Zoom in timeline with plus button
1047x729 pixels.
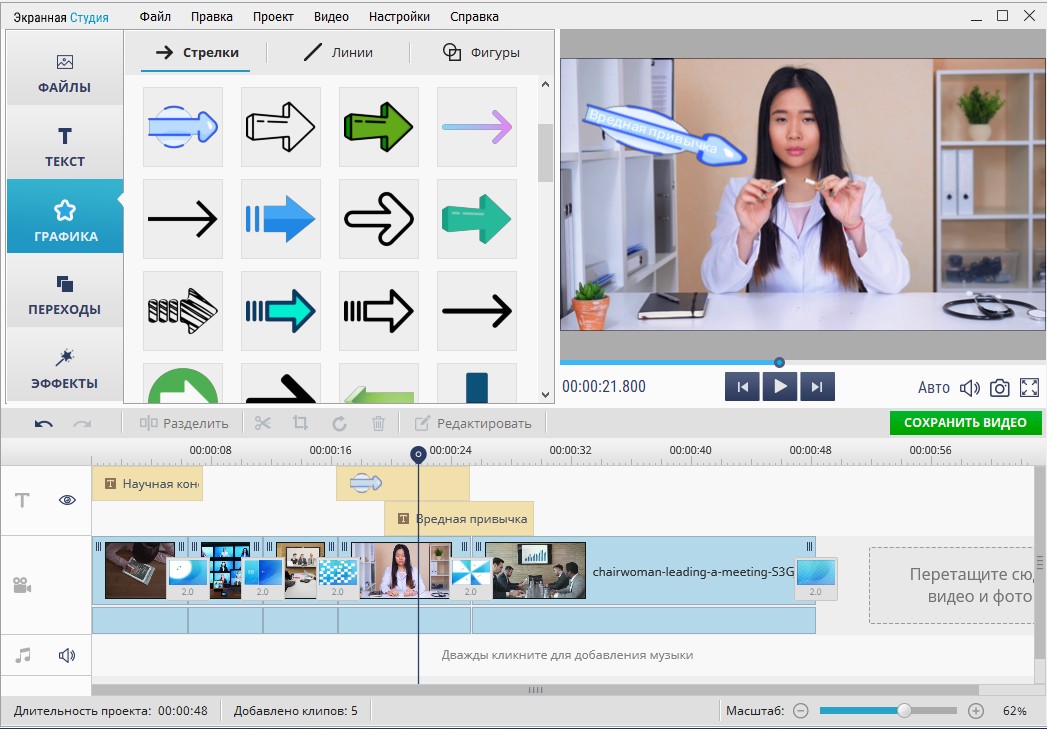(x=976, y=711)
